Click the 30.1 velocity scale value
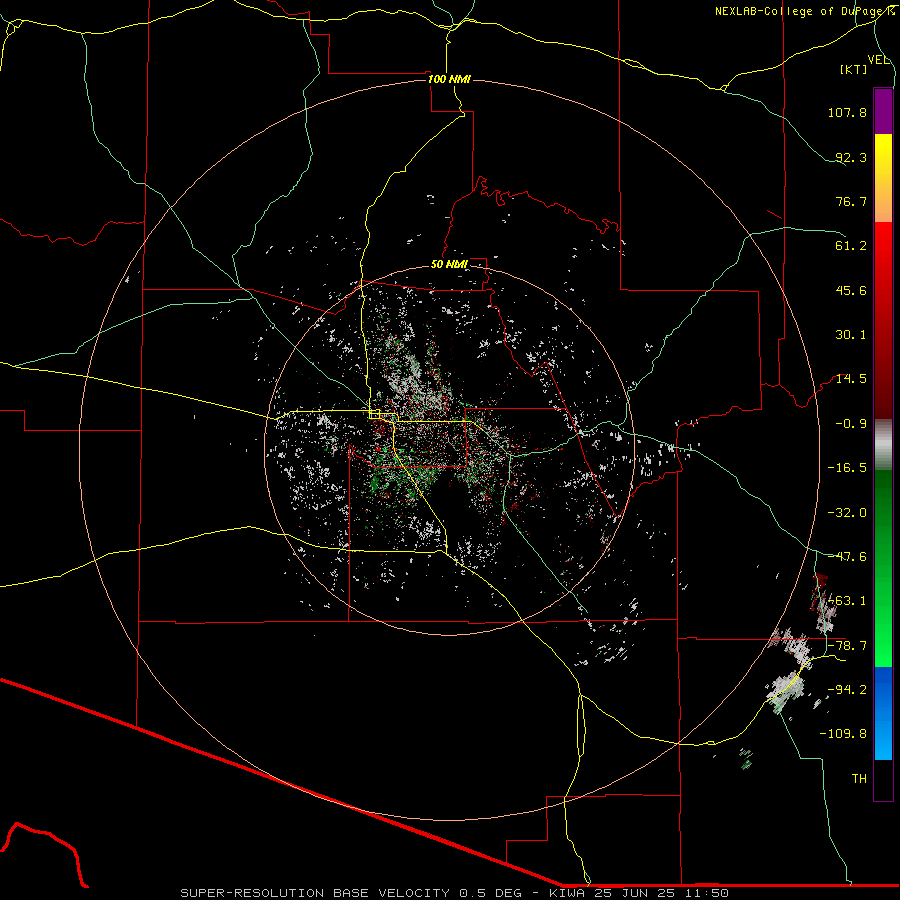This screenshot has height=900, width=900. coord(851,335)
